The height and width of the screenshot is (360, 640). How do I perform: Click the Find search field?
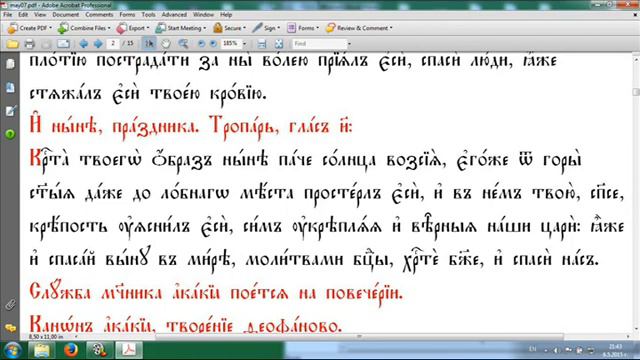[320, 43]
